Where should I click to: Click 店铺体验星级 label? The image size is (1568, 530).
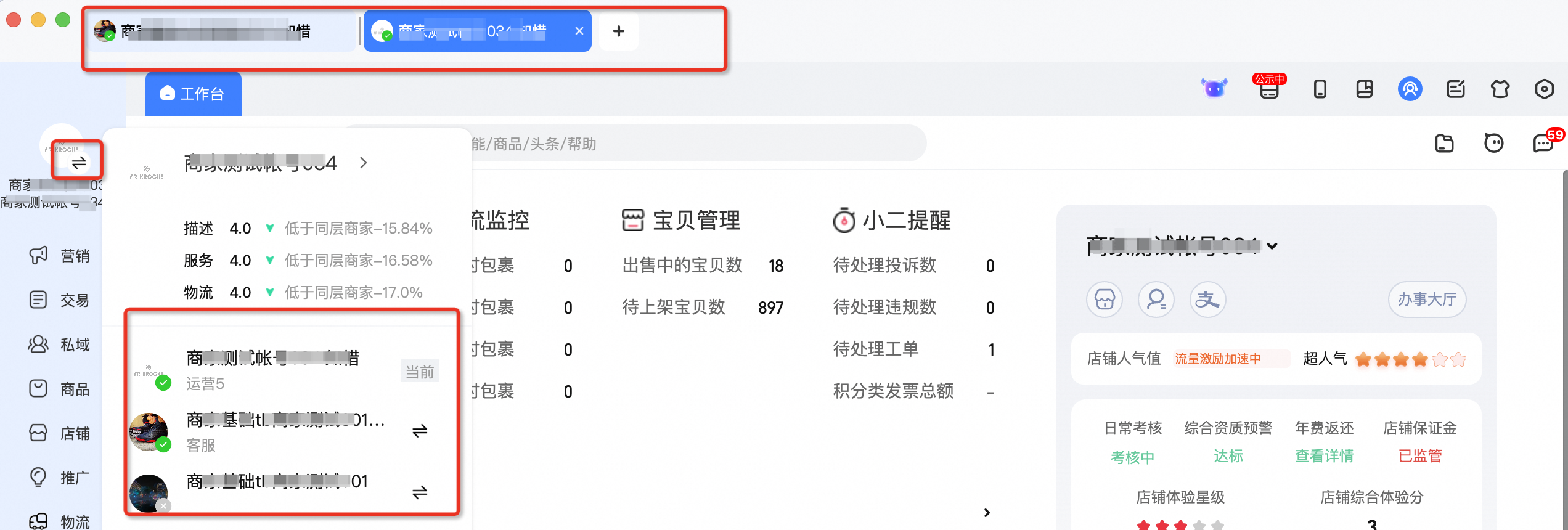click(x=1180, y=497)
